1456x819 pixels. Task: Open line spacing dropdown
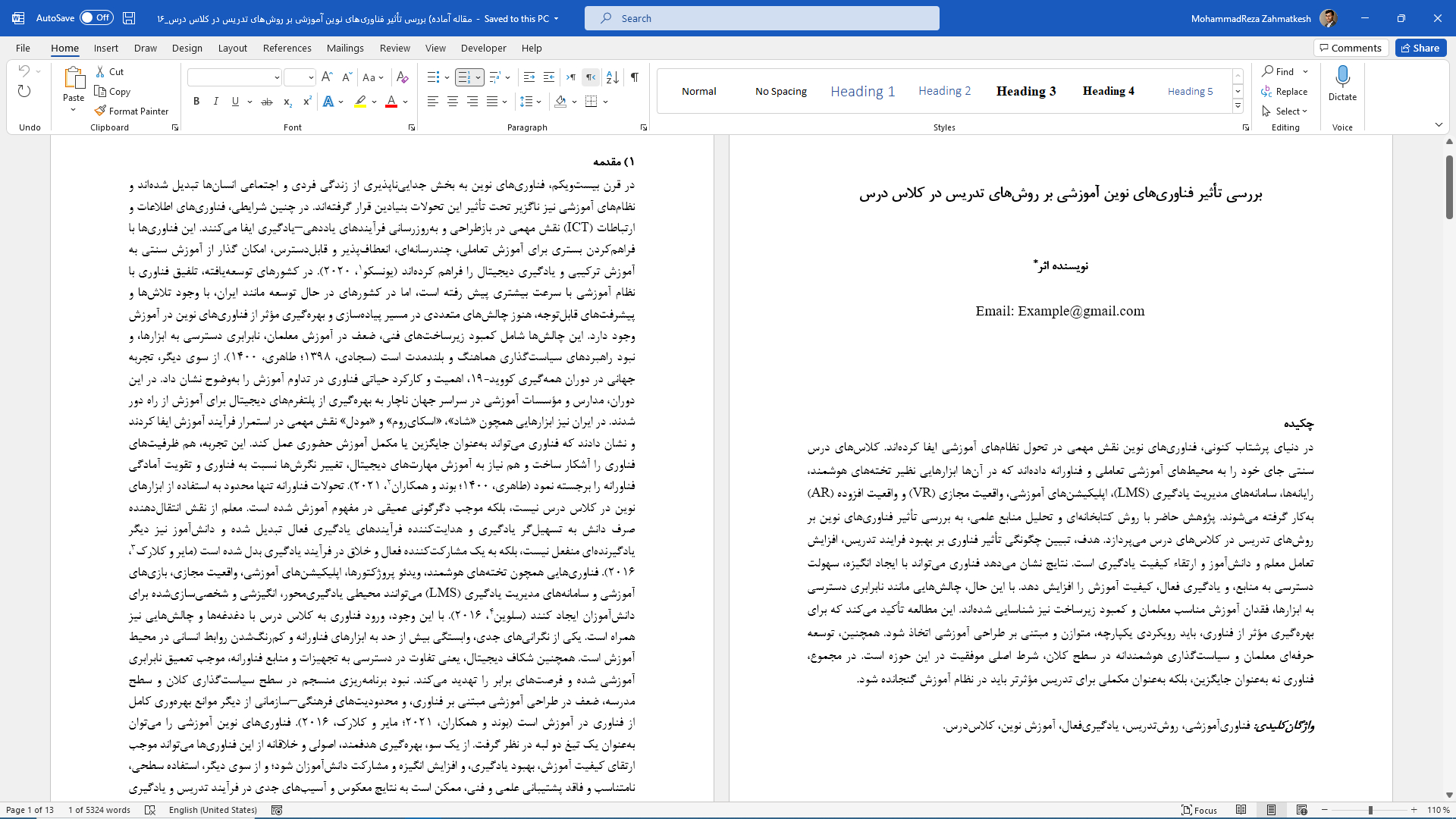coord(531,102)
